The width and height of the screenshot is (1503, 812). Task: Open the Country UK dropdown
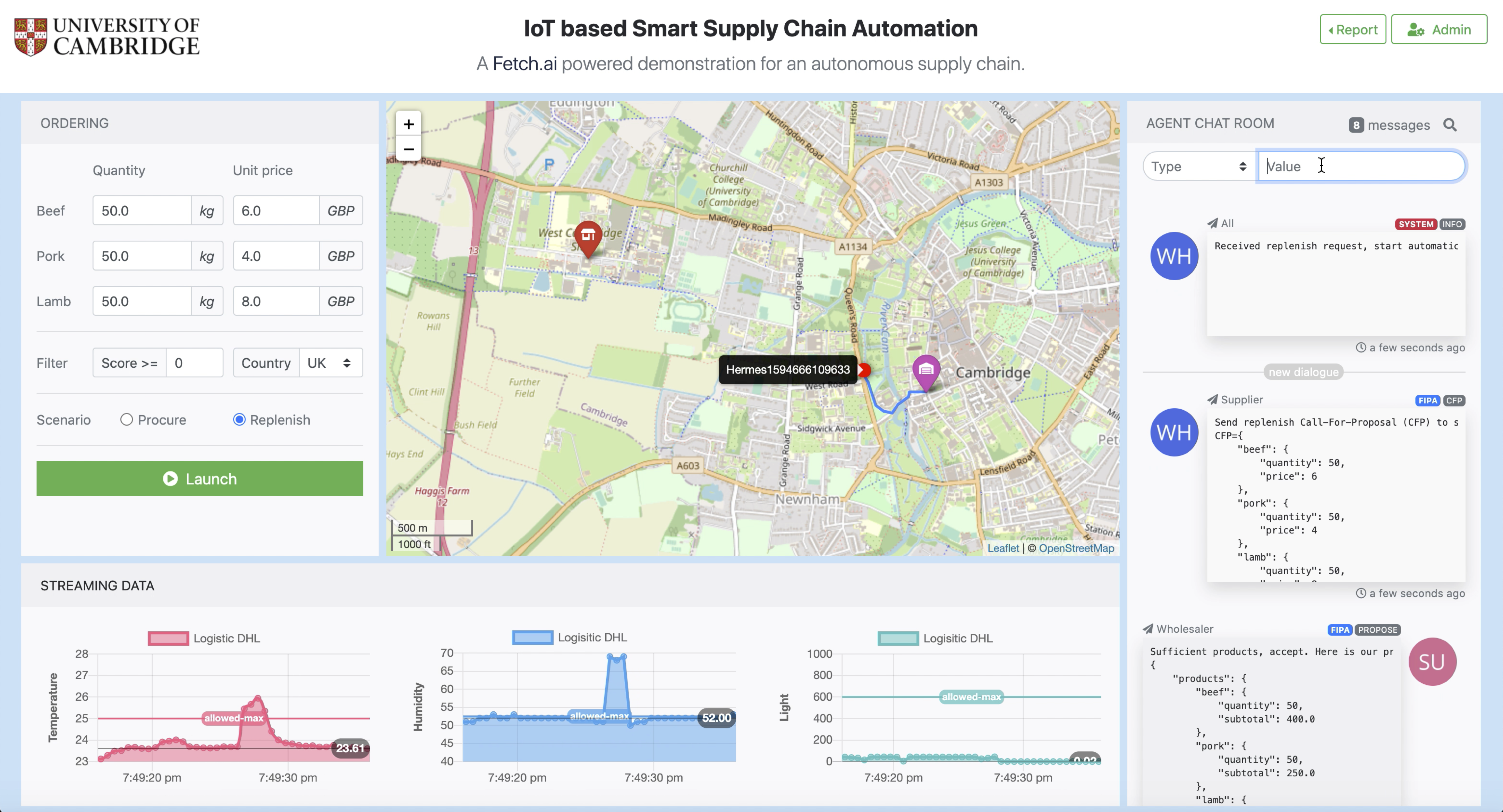[330, 363]
